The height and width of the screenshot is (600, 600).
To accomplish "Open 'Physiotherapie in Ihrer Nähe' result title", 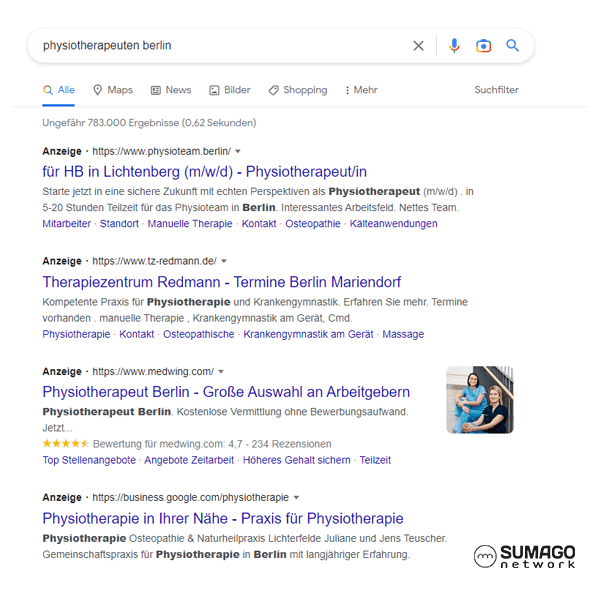I will 223,518.
